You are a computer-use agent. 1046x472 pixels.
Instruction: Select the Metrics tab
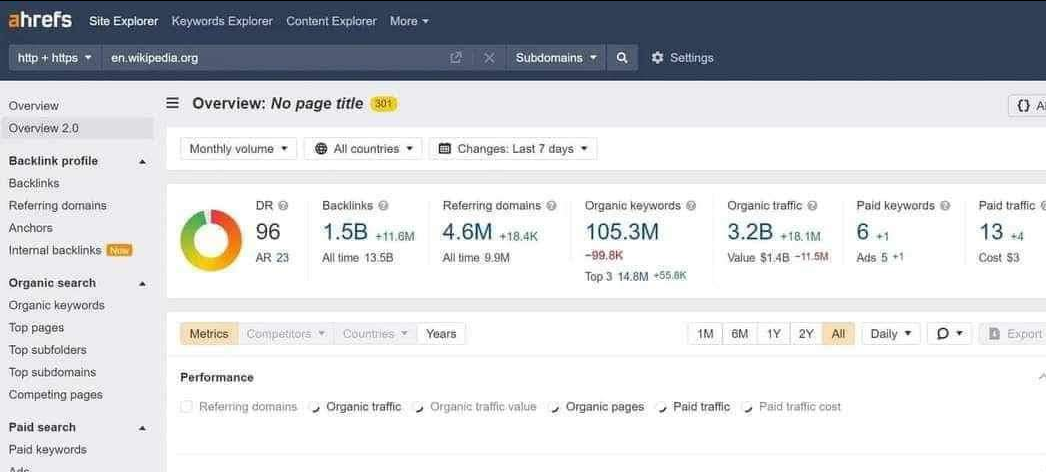click(x=209, y=334)
